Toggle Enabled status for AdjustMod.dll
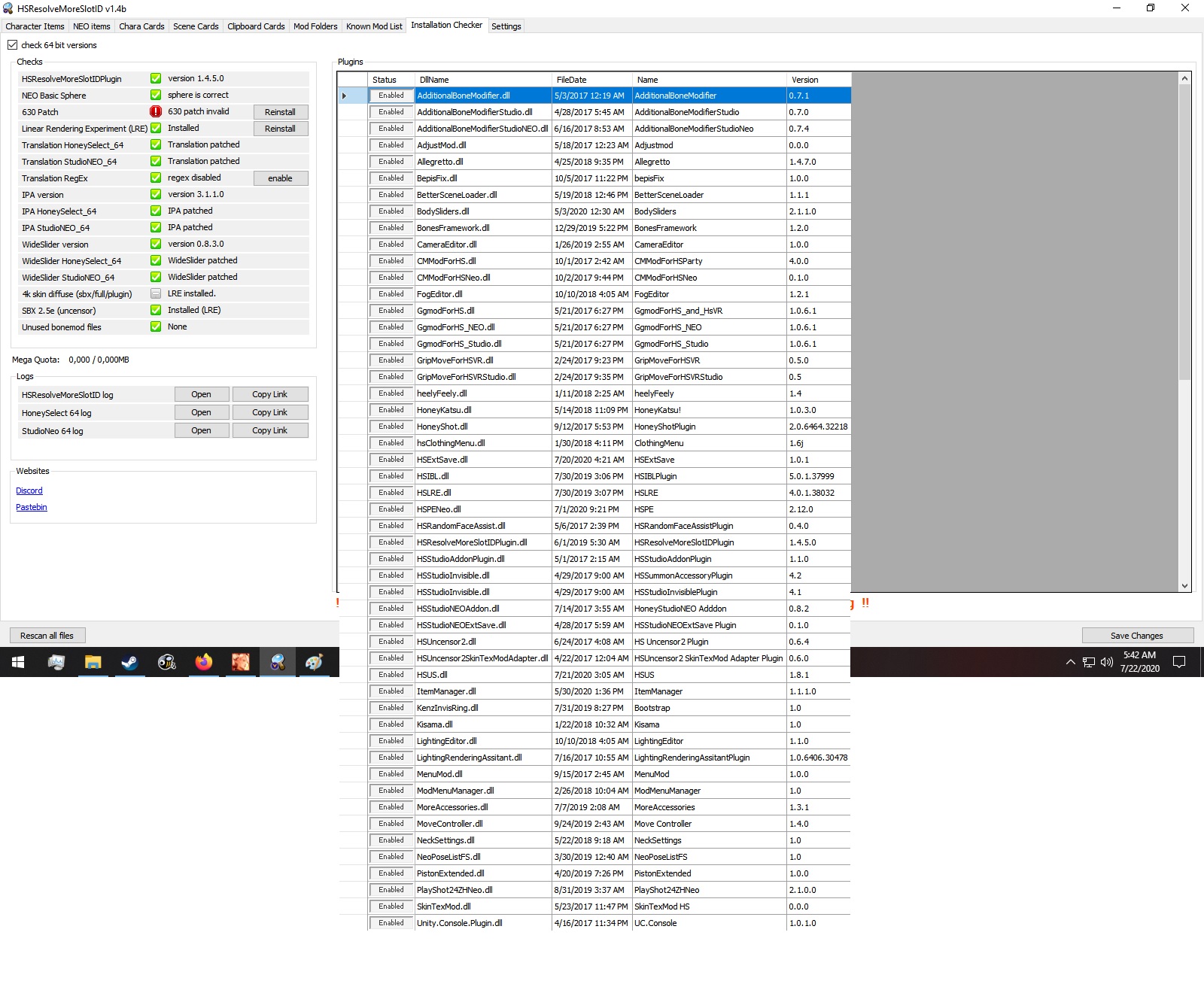 click(x=391, y=145)
